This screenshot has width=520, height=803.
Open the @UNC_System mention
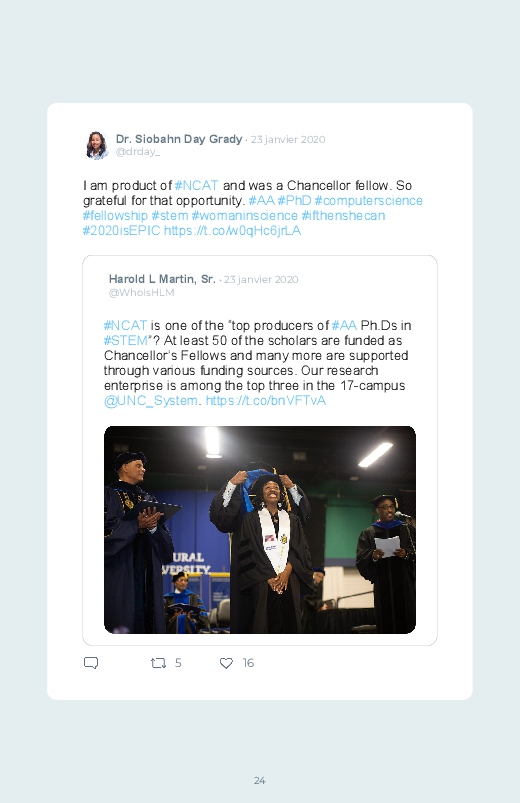[x=151, y=400]
